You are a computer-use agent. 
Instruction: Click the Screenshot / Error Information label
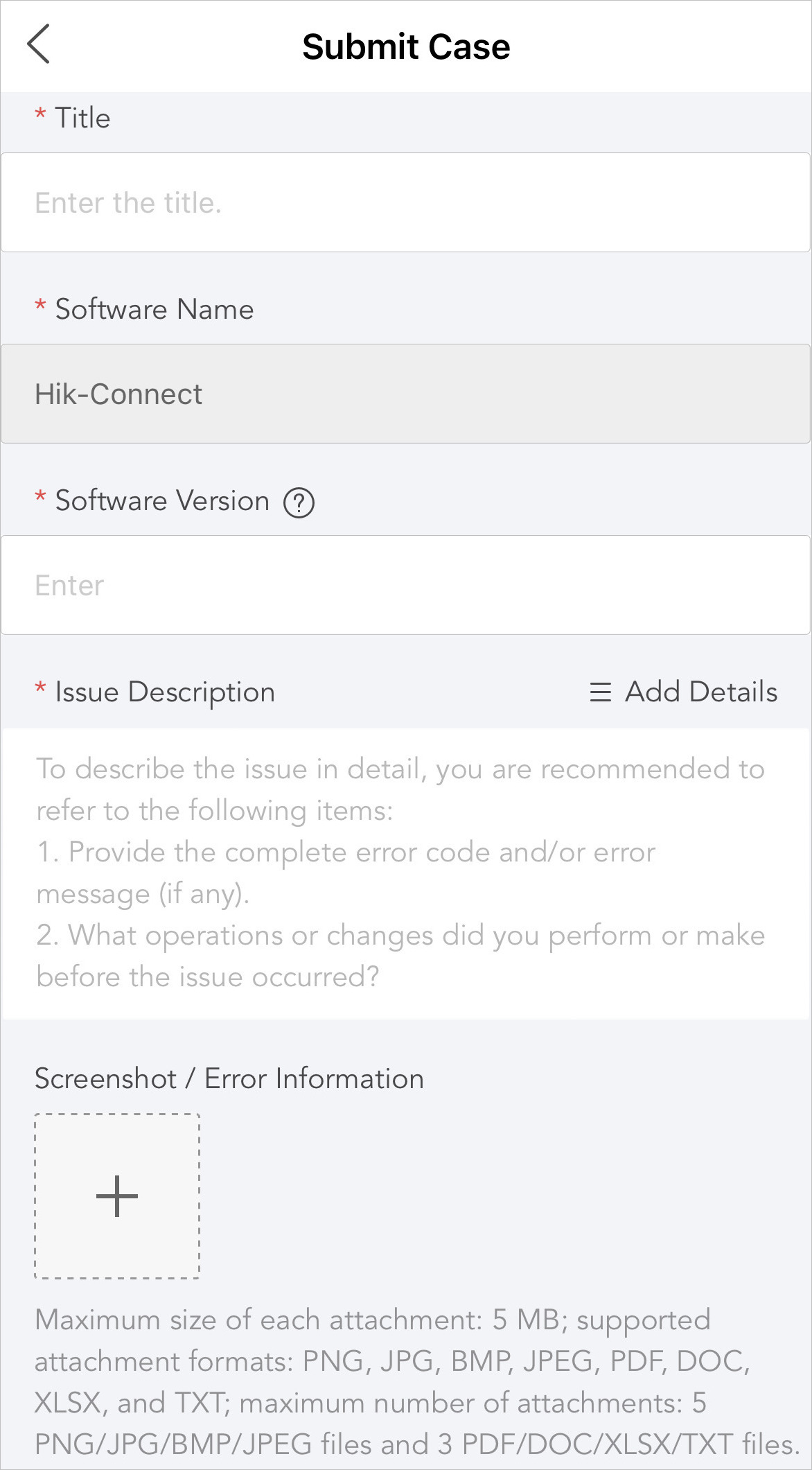coord(229,1078)
